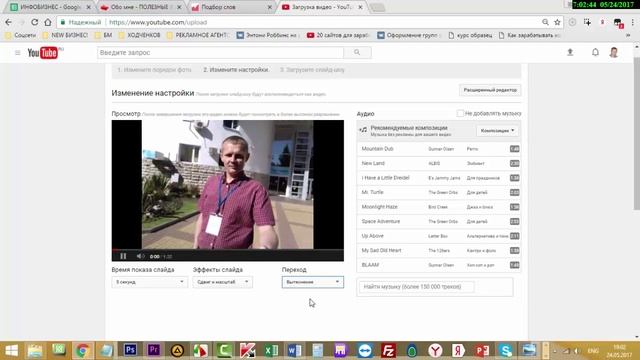The height and width of the screenshot is (360, 640).
Task: Switch to the 'Подбор слов' tab
Action: pyautogui.click(x=231, y=7)
